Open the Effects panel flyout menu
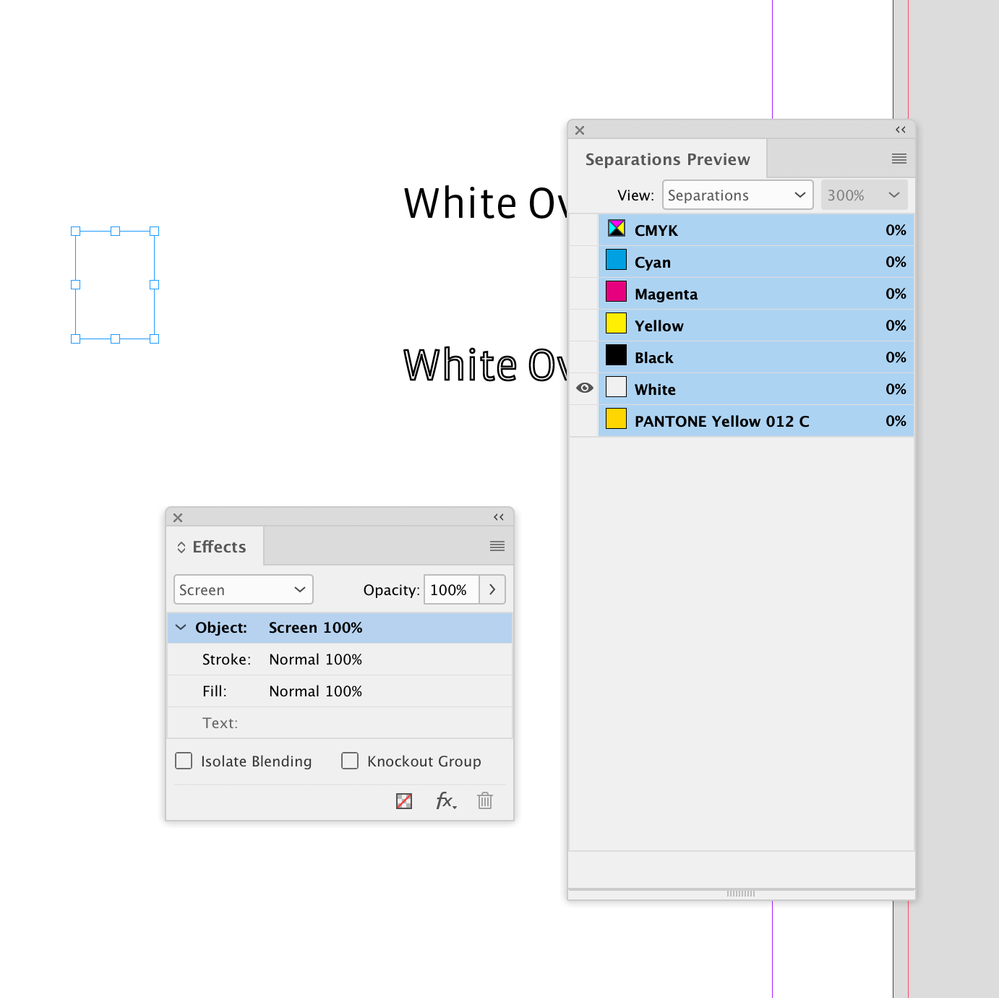 497,546
